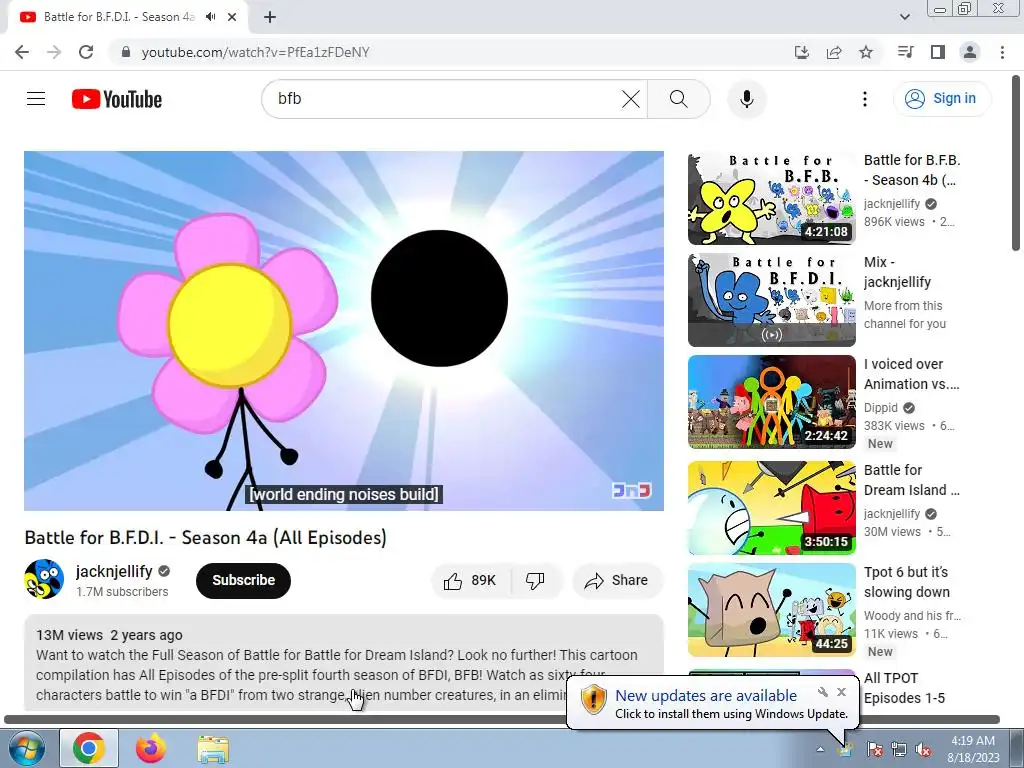Screen dimensions: 1024x768
Task: Click the '13M views 2 years ago' text
Action: click(x=109, y=635)
